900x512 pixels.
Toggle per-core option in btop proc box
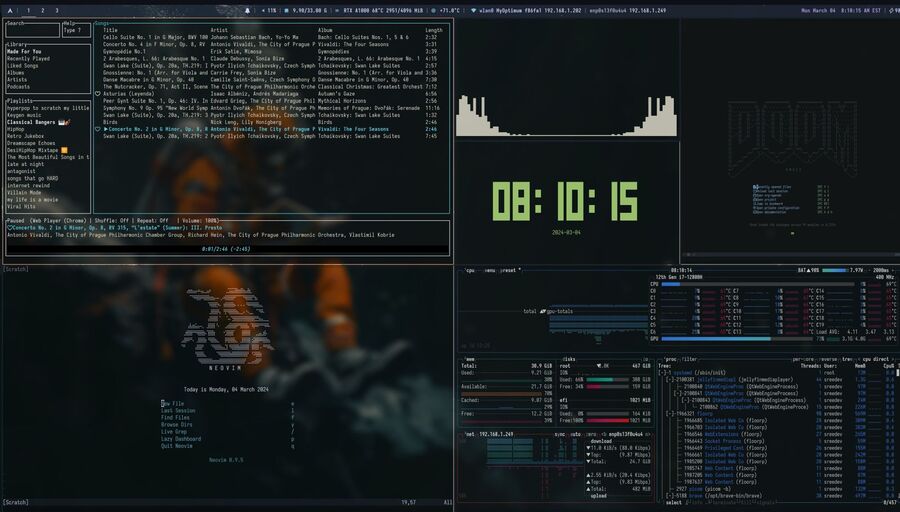pyautogui.click(x=804, y=359)
